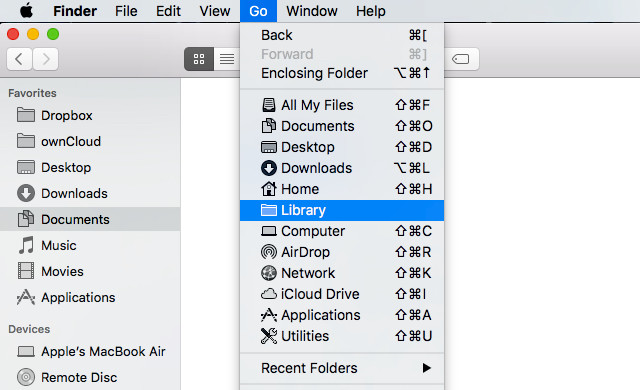This screenshot has width=640, height=390.
Task: Click the Music note icon in sidebar
Action: pos(26,245)
